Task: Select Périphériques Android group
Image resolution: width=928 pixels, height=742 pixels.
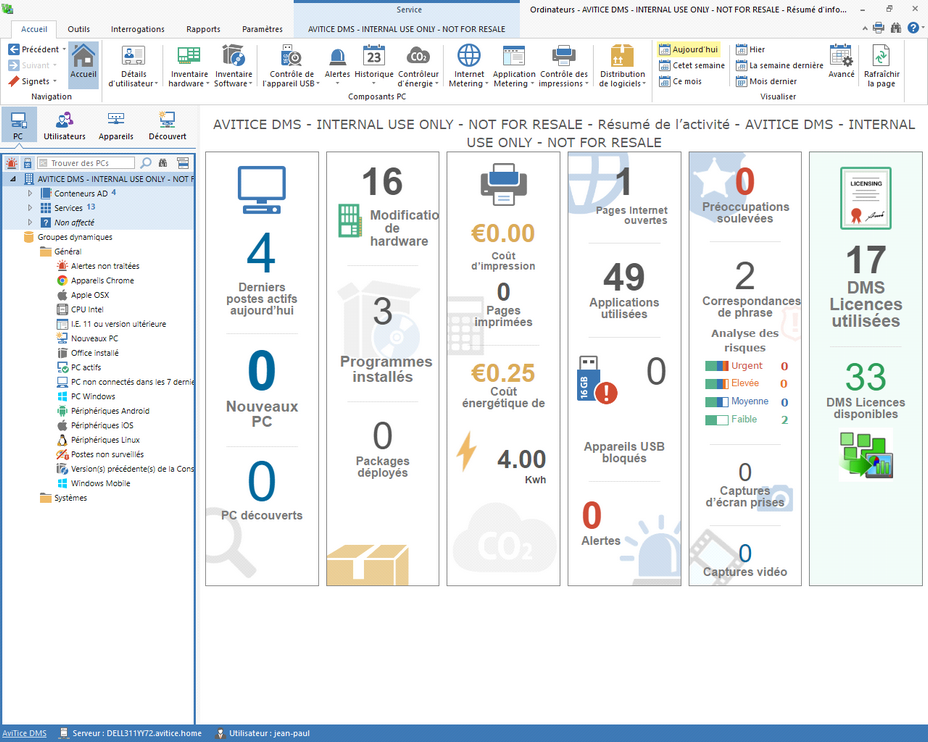Action: point(104,411)
